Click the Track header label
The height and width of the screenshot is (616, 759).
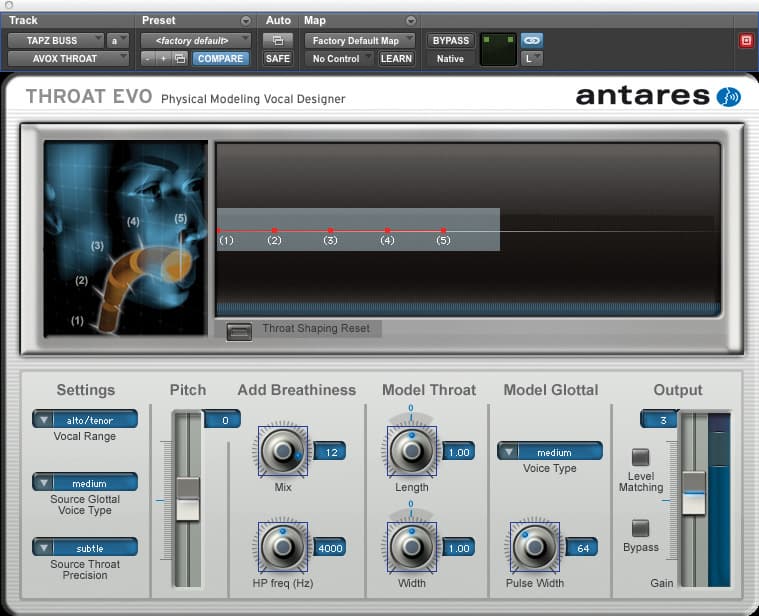pyautogui.click(x=23, y=20)
